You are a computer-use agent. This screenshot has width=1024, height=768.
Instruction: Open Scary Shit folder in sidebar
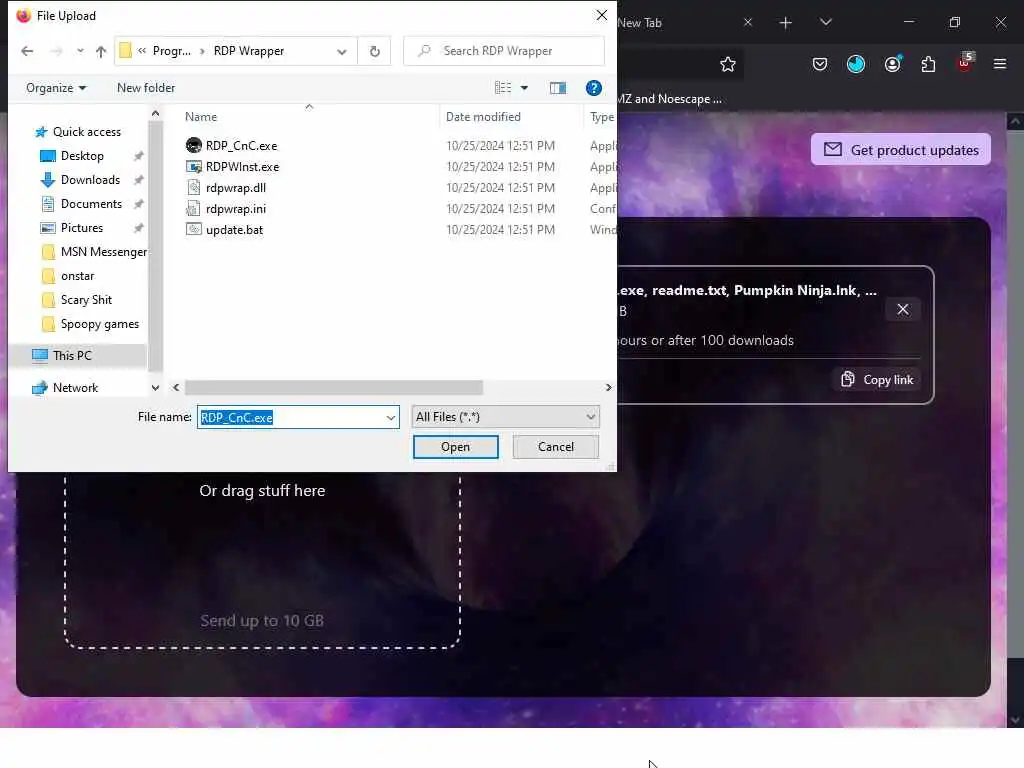click(x=86, y=300)
